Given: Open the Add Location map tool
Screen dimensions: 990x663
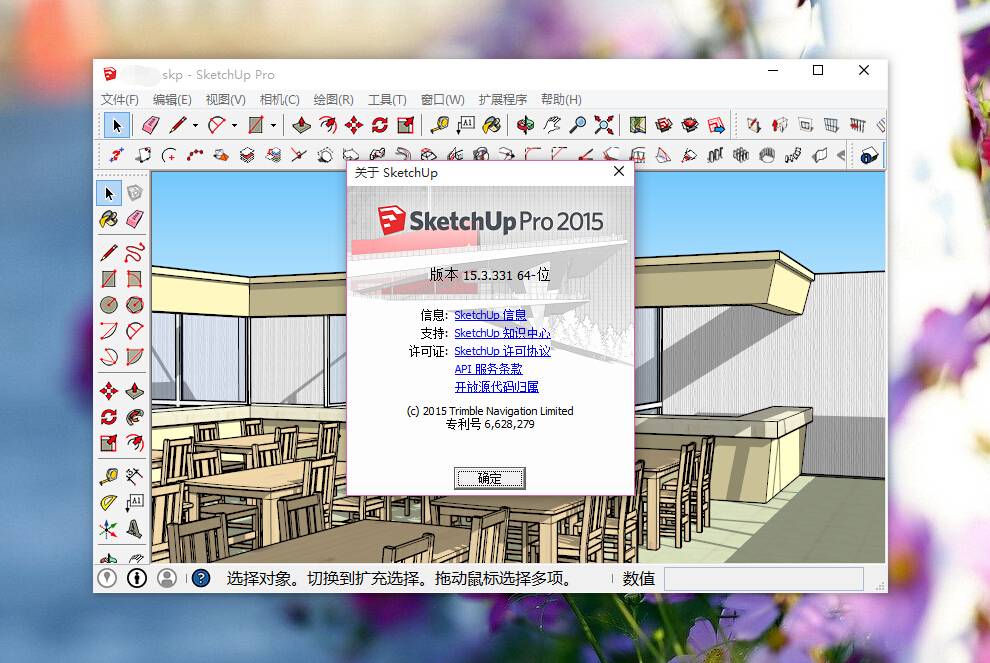Looking at the screenshot, I should click(x=638, y=125).
